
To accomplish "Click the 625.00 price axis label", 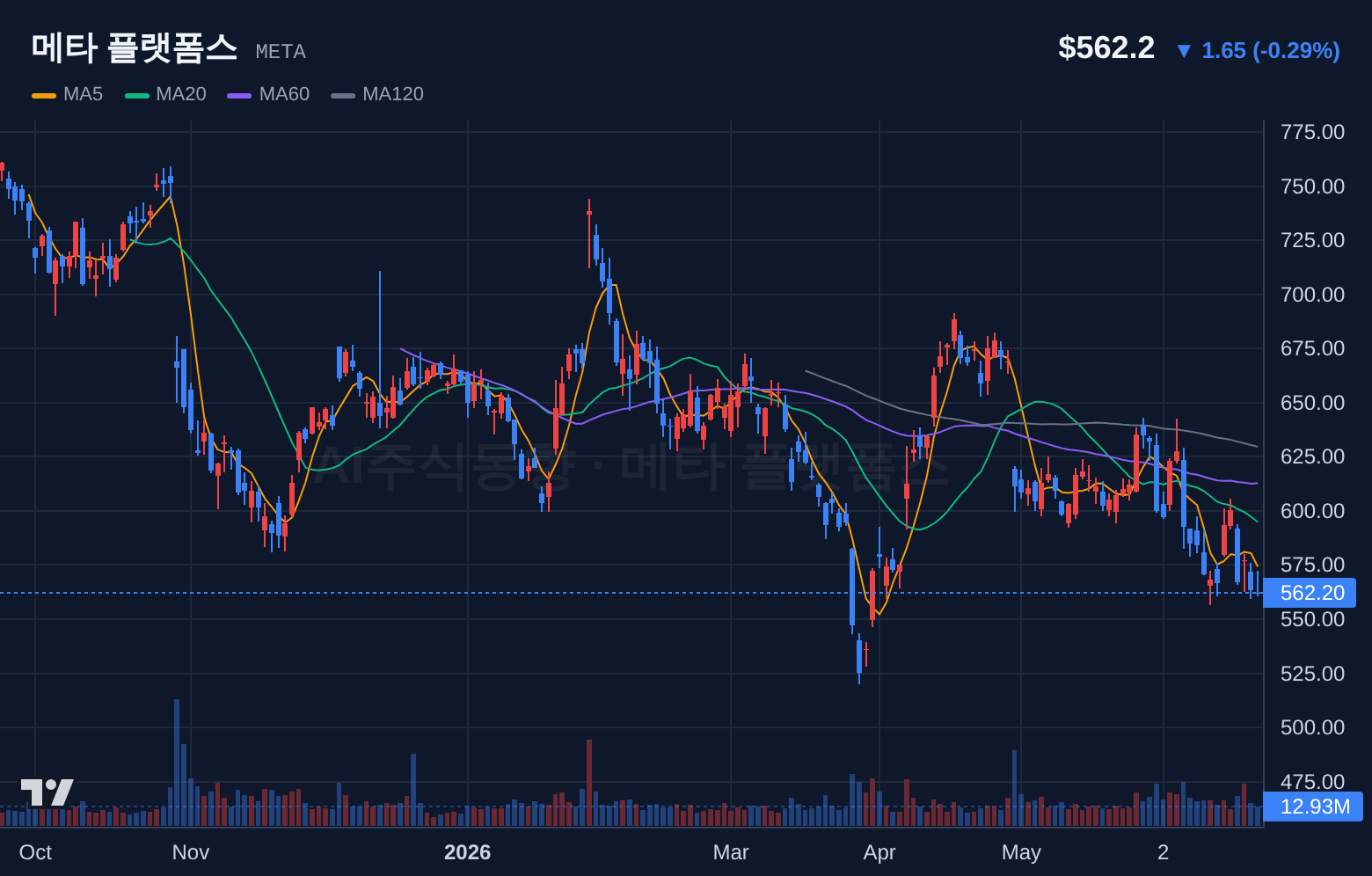I will click(x=1312, y=456).
